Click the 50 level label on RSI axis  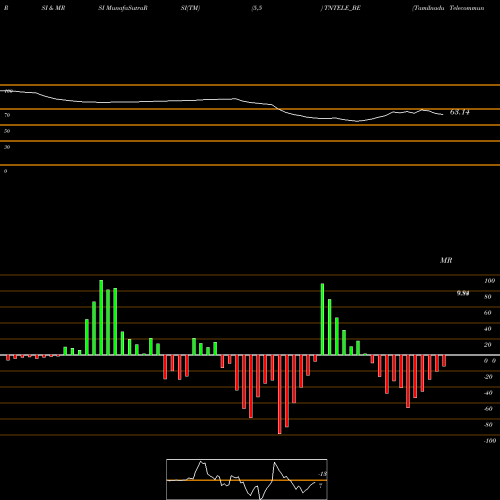(x=7, y=131)
